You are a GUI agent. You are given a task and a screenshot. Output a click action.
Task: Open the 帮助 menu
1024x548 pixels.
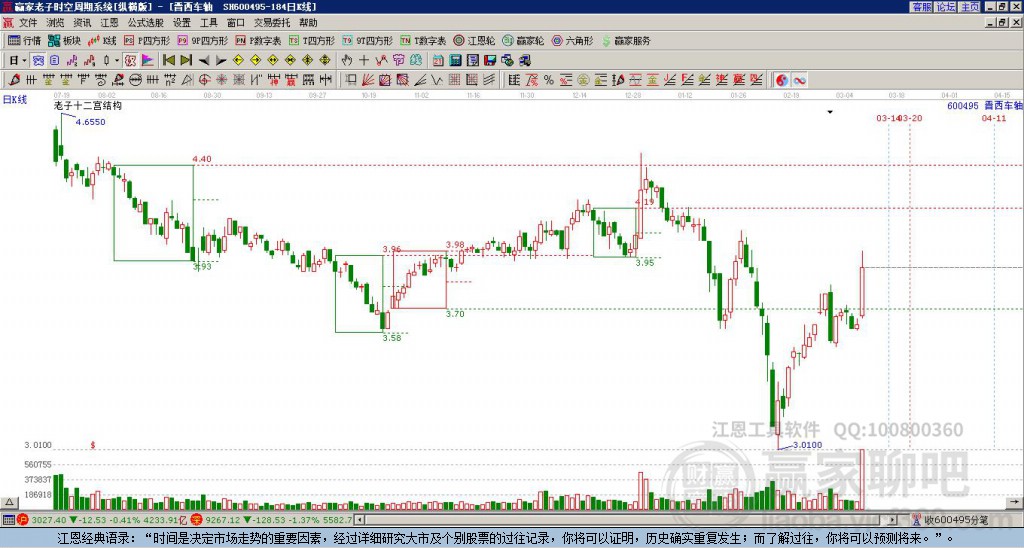coord(308,23)
